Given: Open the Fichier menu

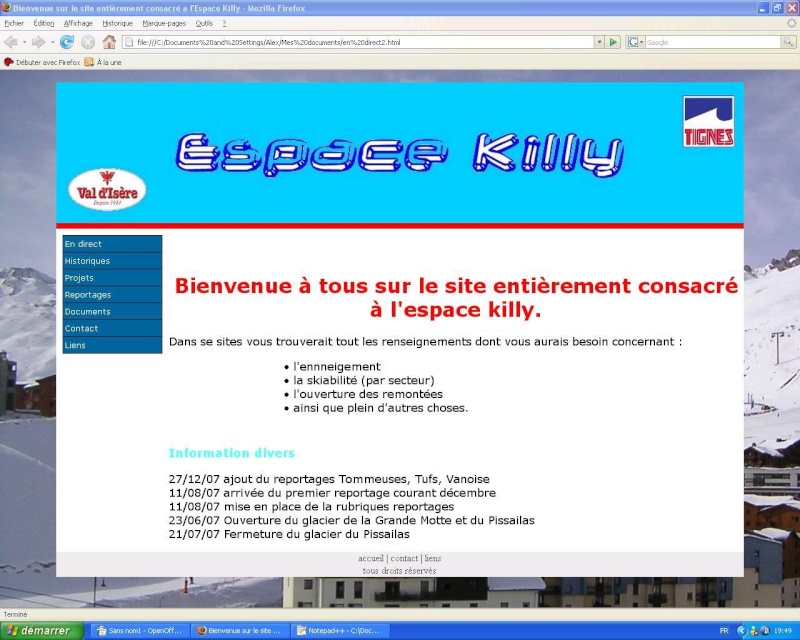Looking at the screenshot, I should (x=14, y=23).
